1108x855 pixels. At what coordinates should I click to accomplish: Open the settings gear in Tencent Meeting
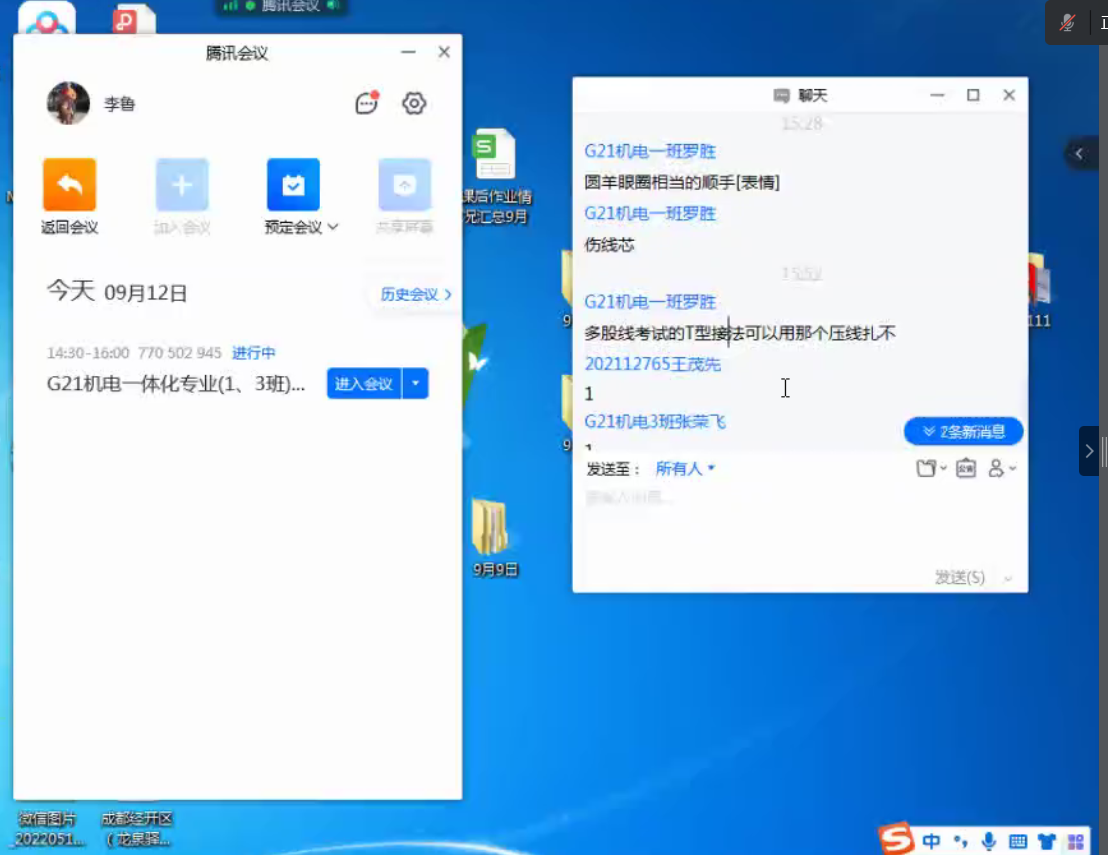point(414,103)
